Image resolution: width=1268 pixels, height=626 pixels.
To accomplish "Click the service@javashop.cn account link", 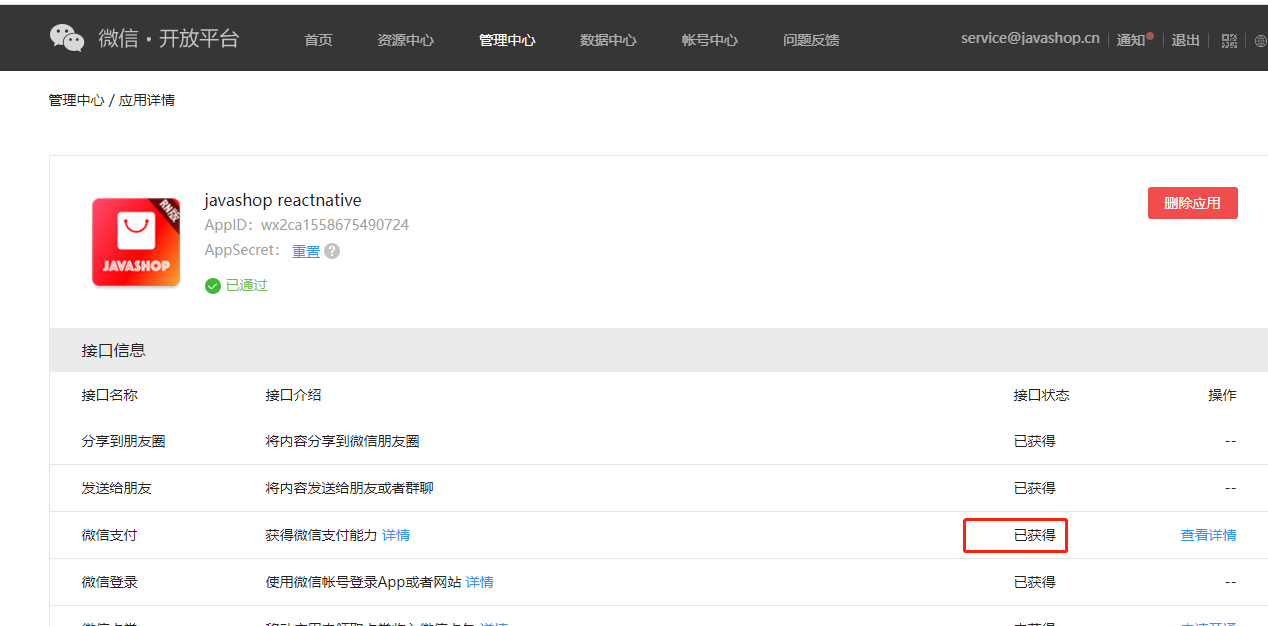I will click(1030, 38).
